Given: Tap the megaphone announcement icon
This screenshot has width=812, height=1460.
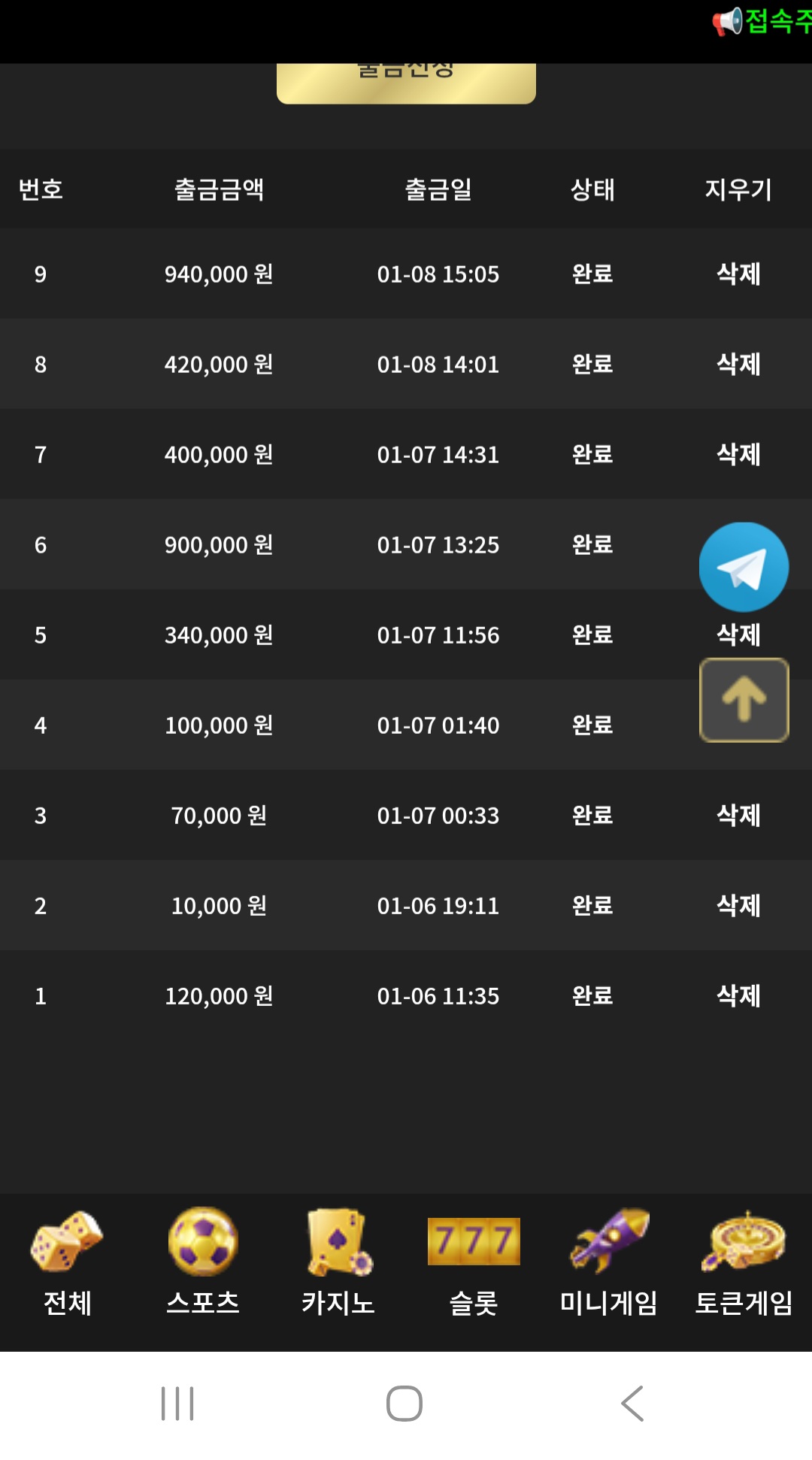Looking at the screenshot, I should (727, 22).
